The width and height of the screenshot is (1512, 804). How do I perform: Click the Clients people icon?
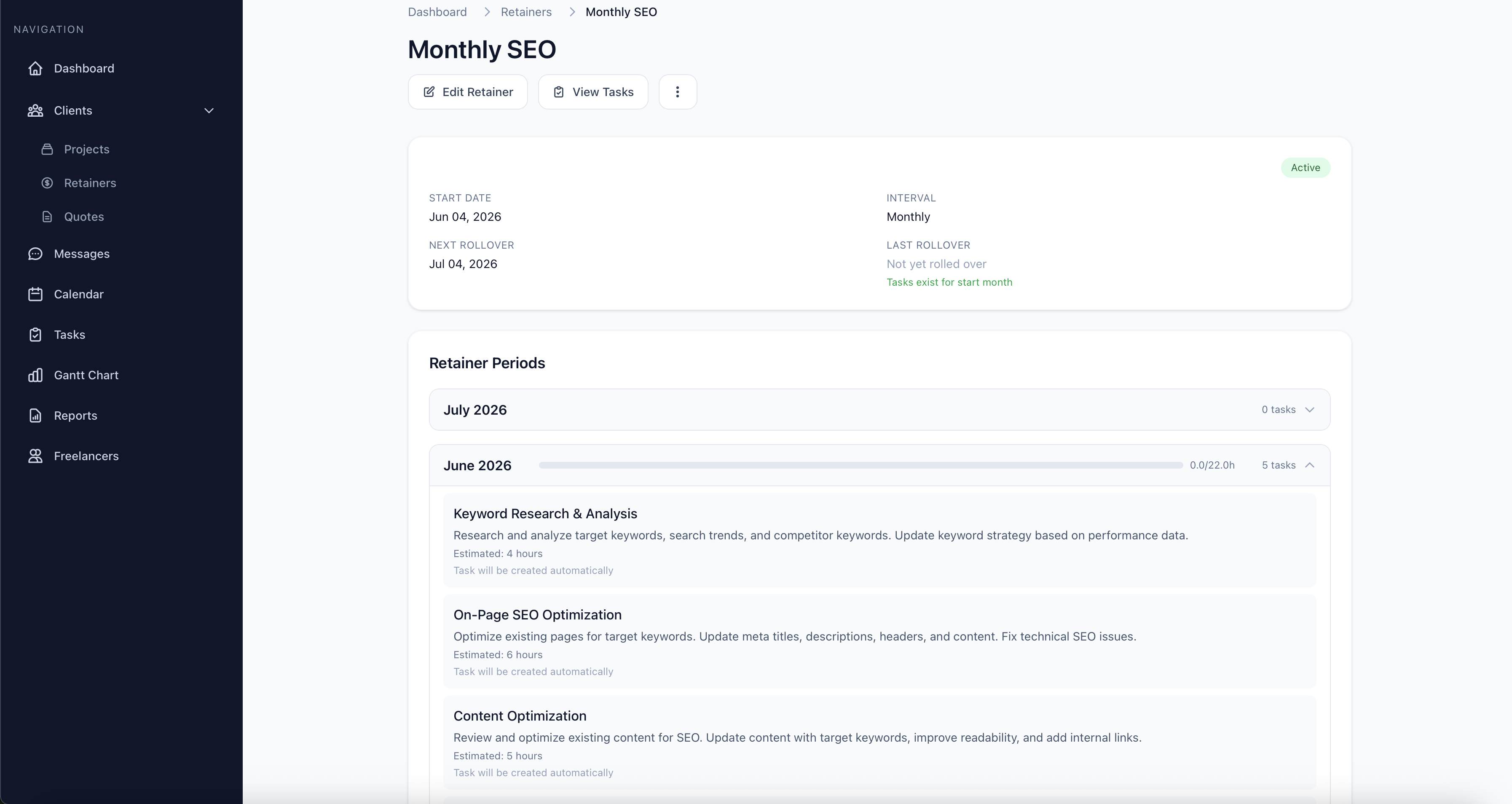(35, 111)
